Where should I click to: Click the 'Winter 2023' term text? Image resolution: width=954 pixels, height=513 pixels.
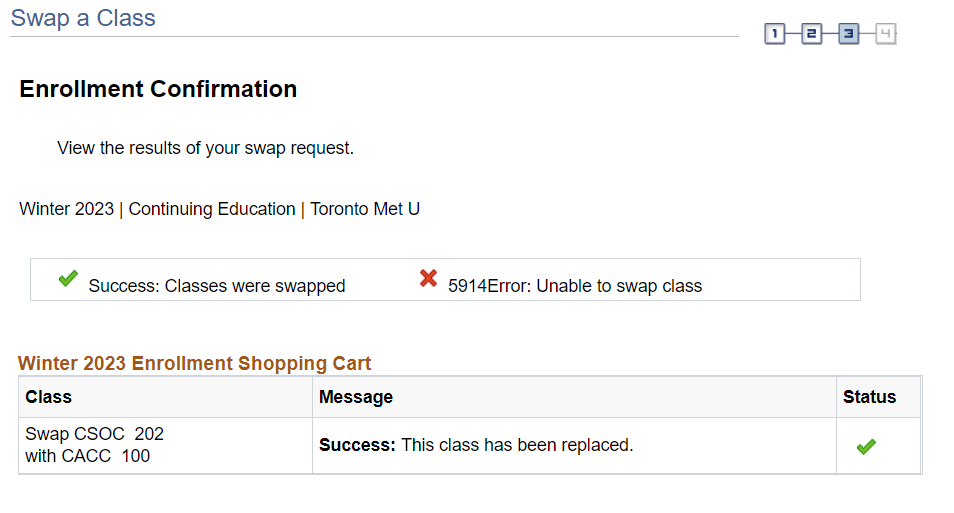[66, 209]
